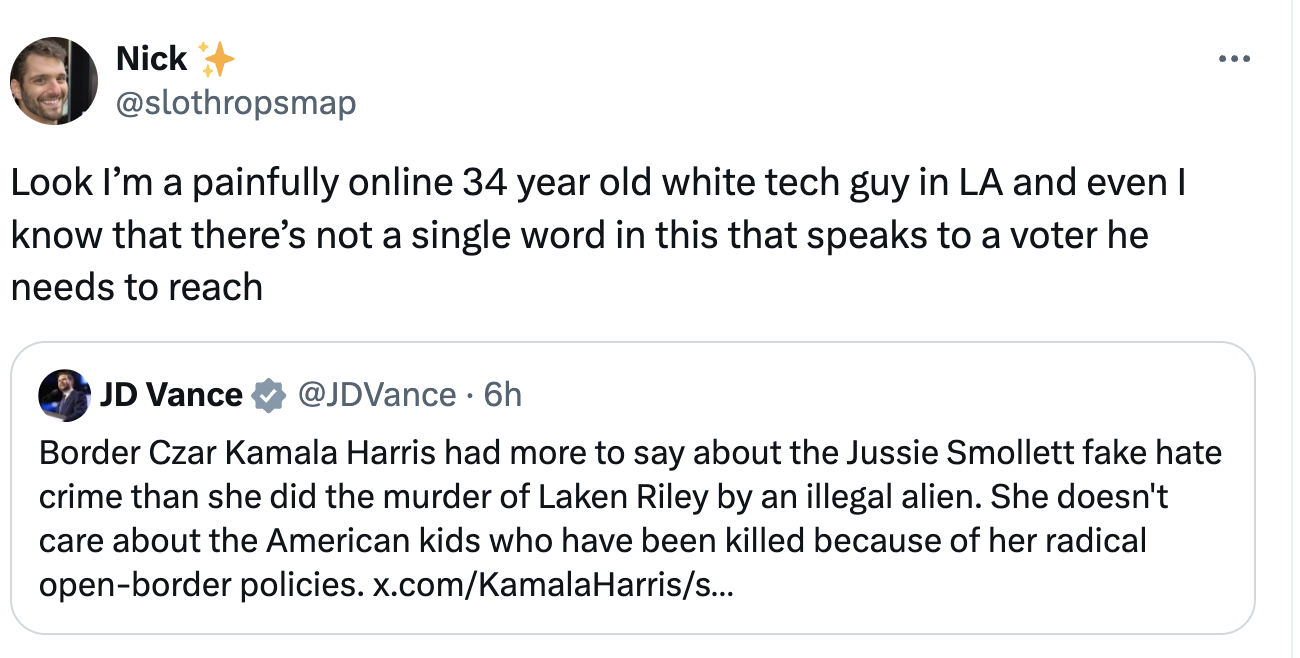Click the sparkle emoji next to Nick
This screenshot has width=1300, height=658.
[216, 59]
